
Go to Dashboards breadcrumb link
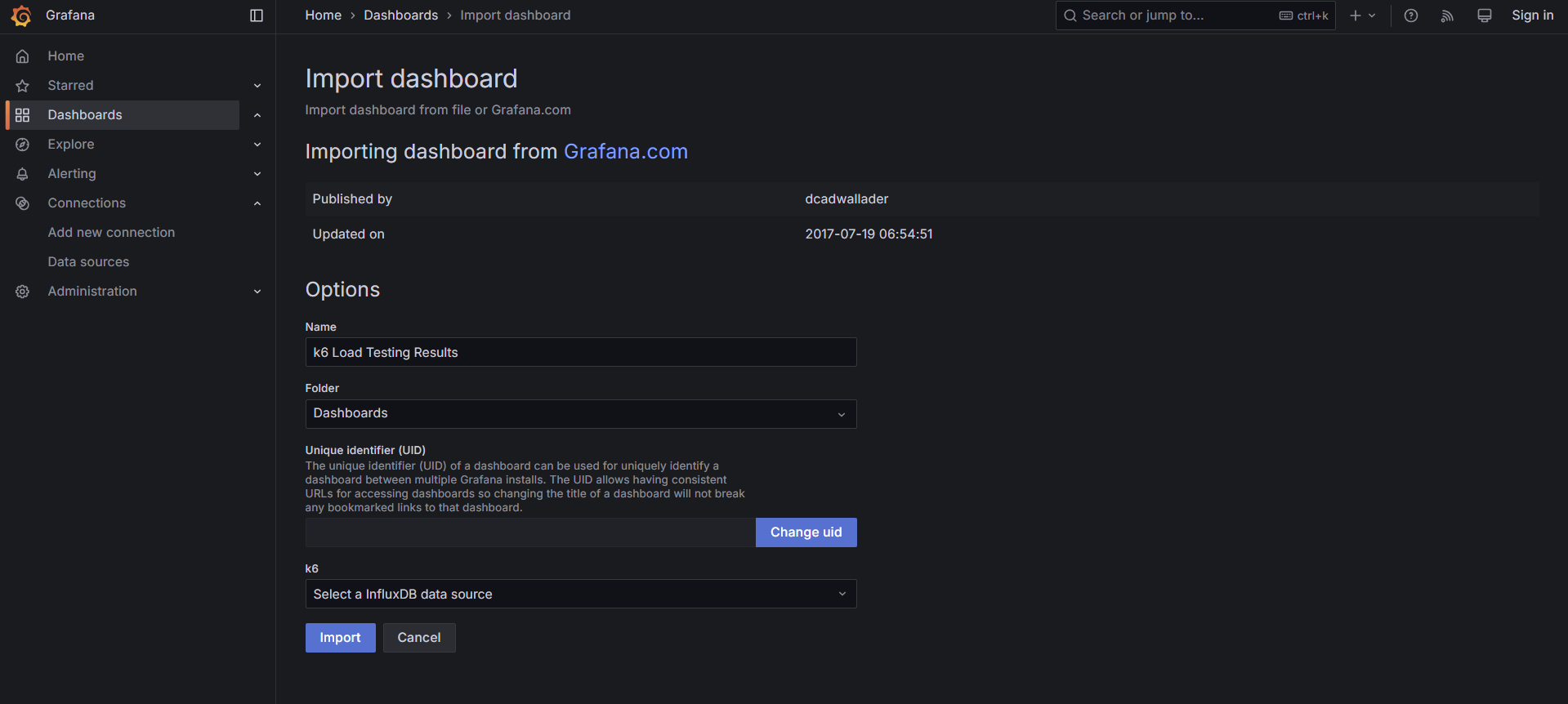[x=401, y=16]
